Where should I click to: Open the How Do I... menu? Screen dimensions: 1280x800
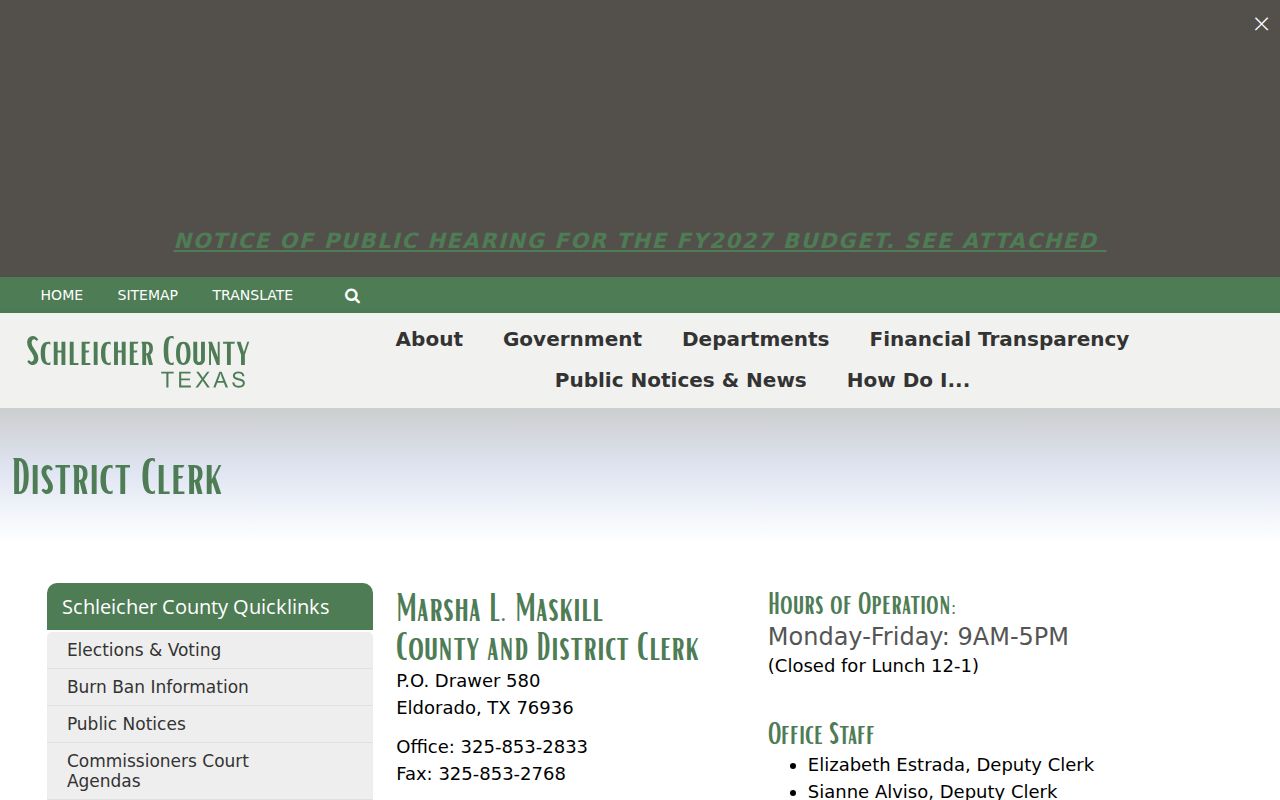click(x=908, y=380)
